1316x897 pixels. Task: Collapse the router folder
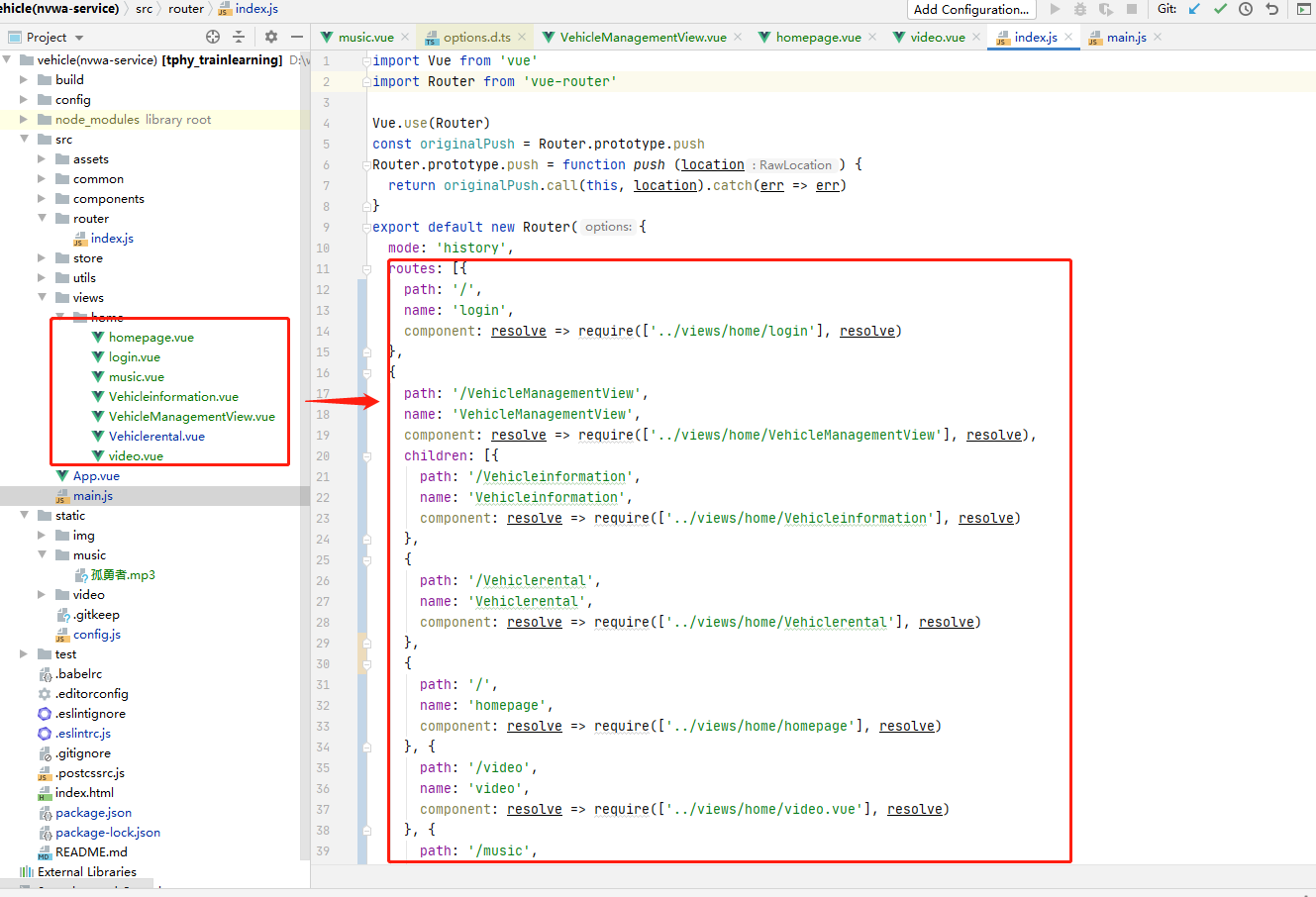click(42, 219)
